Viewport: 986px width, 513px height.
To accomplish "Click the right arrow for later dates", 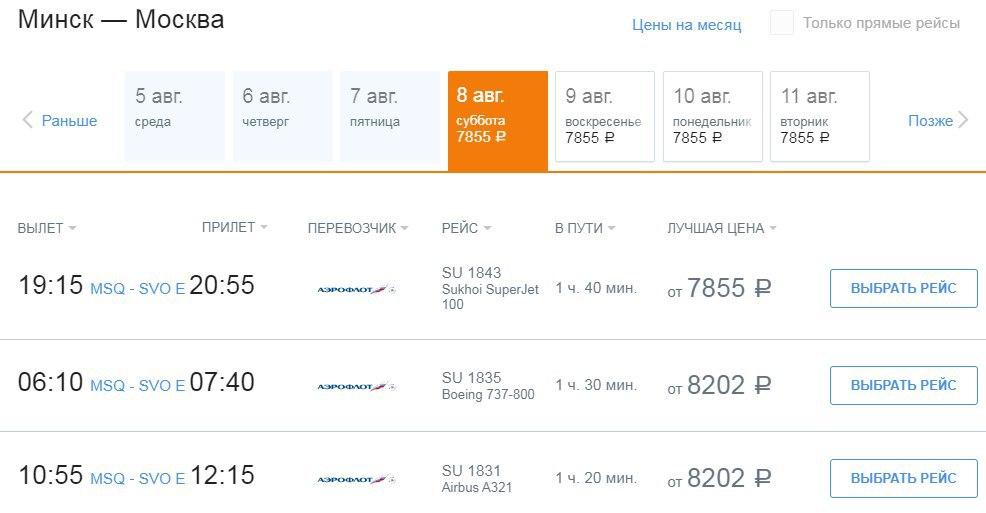I will [x=963, y=121].
